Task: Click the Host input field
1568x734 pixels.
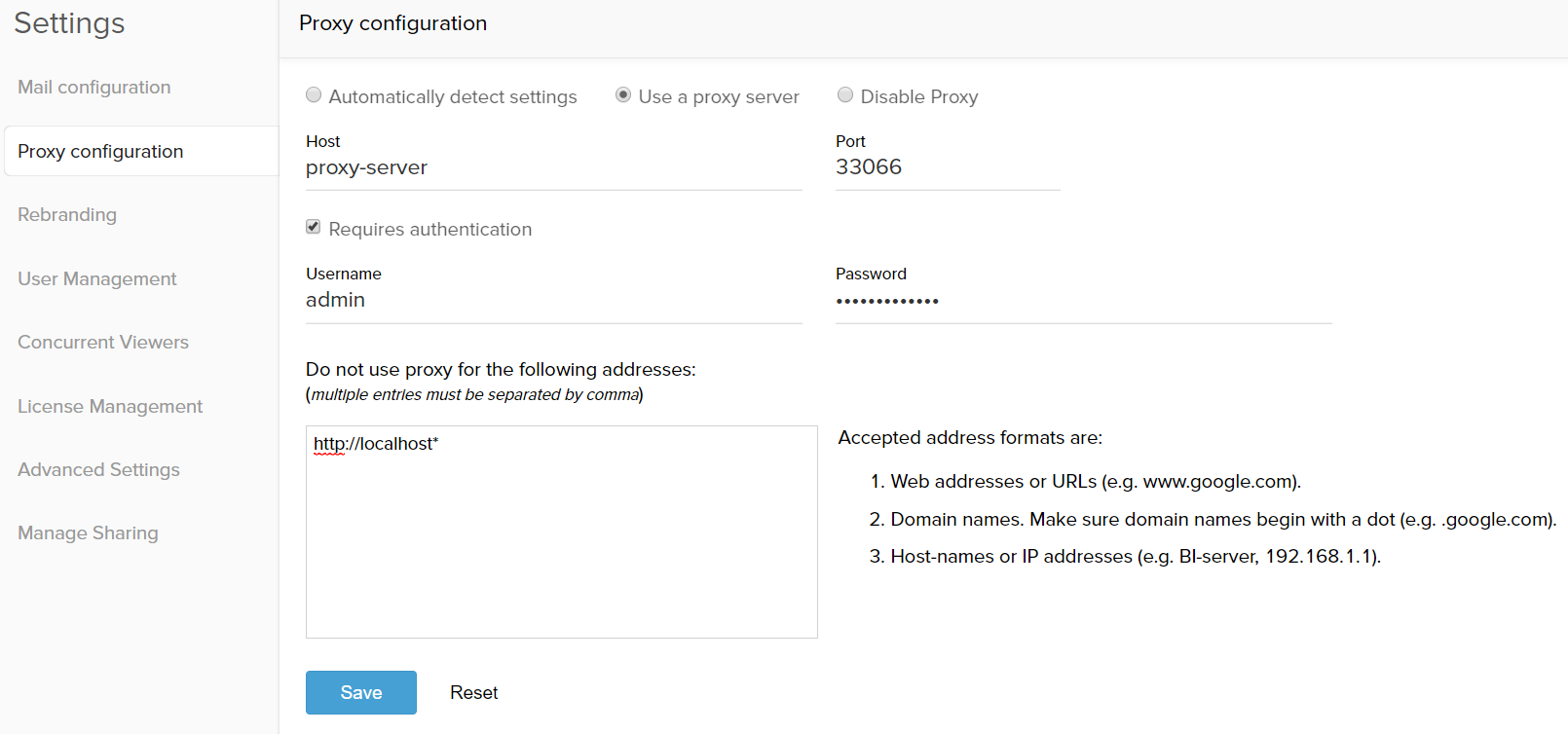Action: pos(554,168)
